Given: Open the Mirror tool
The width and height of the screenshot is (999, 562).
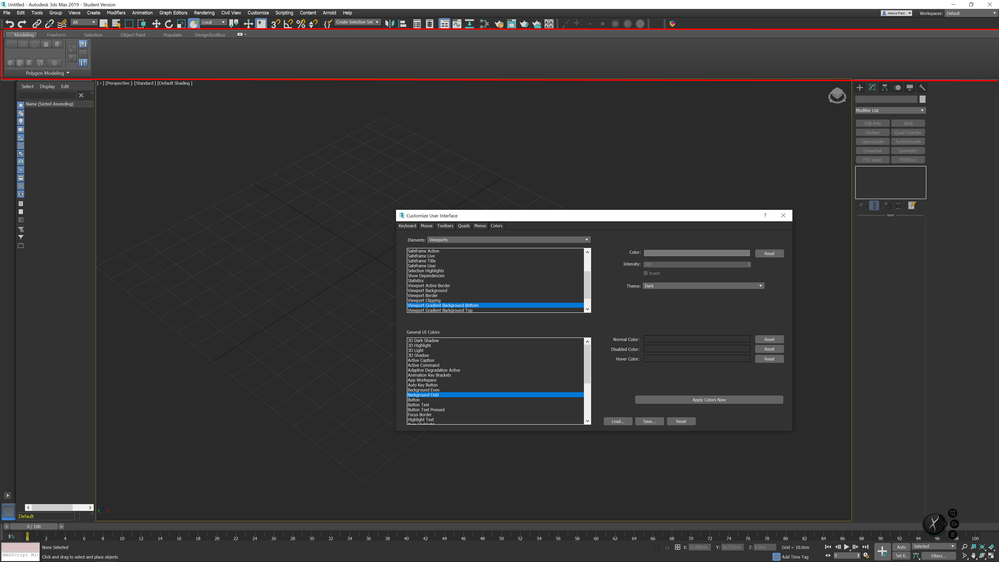Looking at the screenshot, I should click(389, 24).
